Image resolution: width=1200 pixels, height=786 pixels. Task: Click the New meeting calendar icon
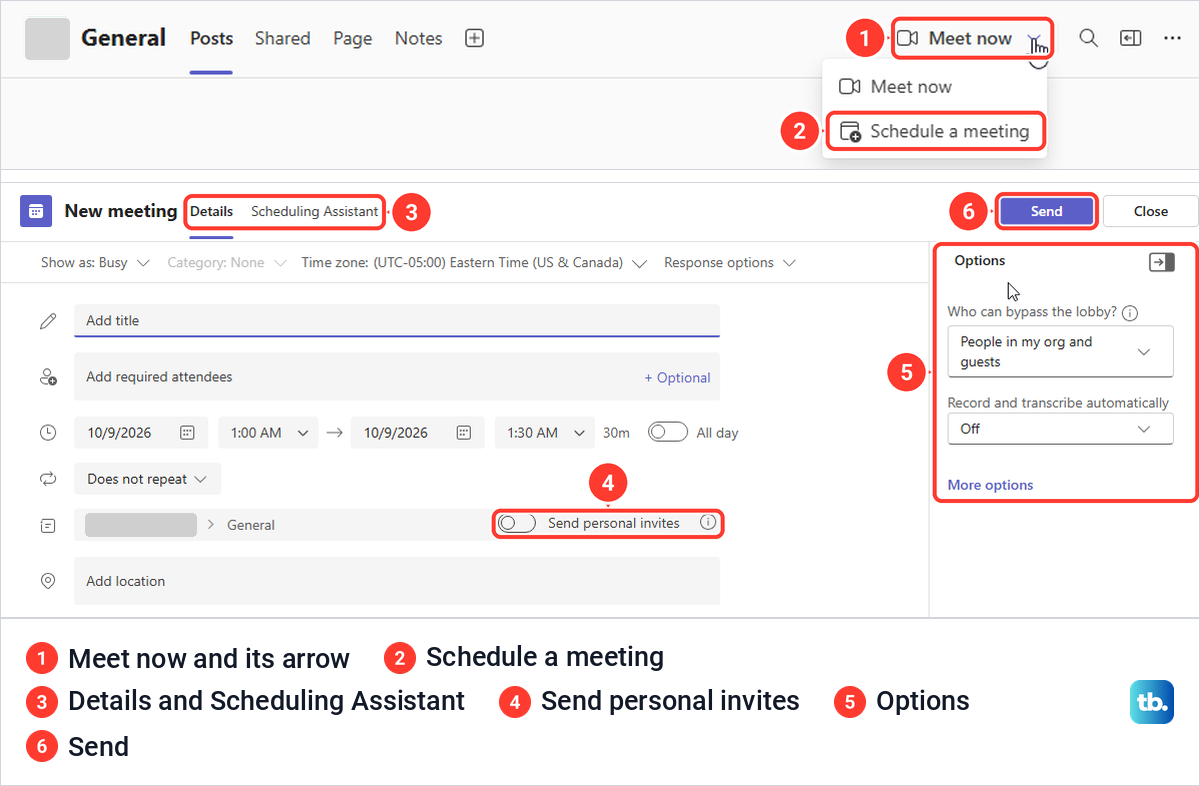click(36, 211)
